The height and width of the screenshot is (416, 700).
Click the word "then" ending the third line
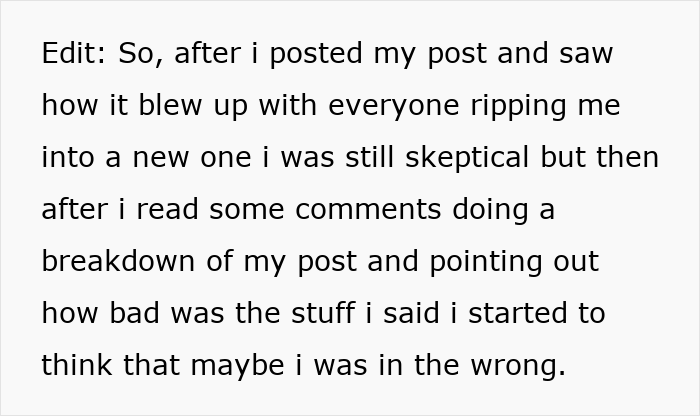coord(628,158)
